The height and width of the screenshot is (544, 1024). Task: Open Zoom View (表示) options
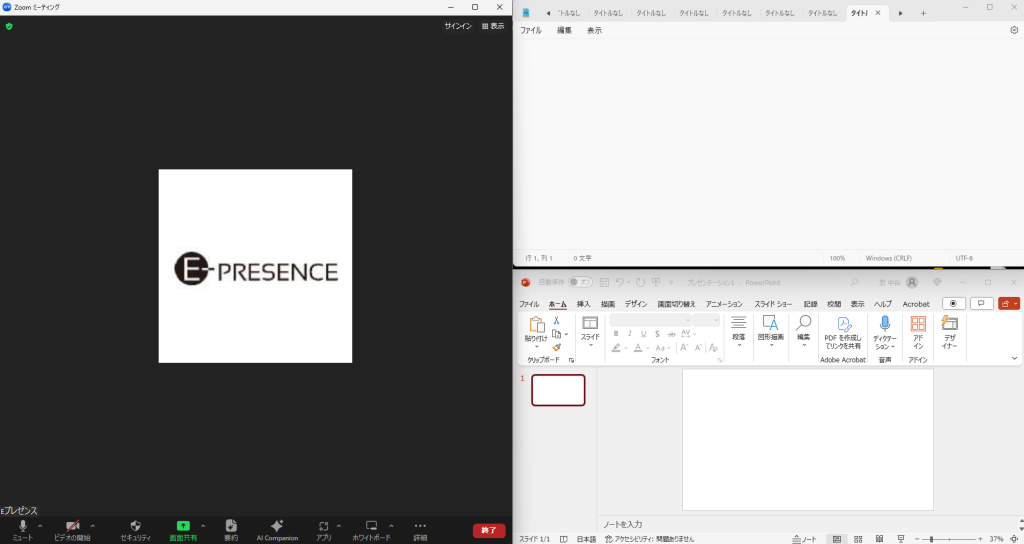coord(493,26)
